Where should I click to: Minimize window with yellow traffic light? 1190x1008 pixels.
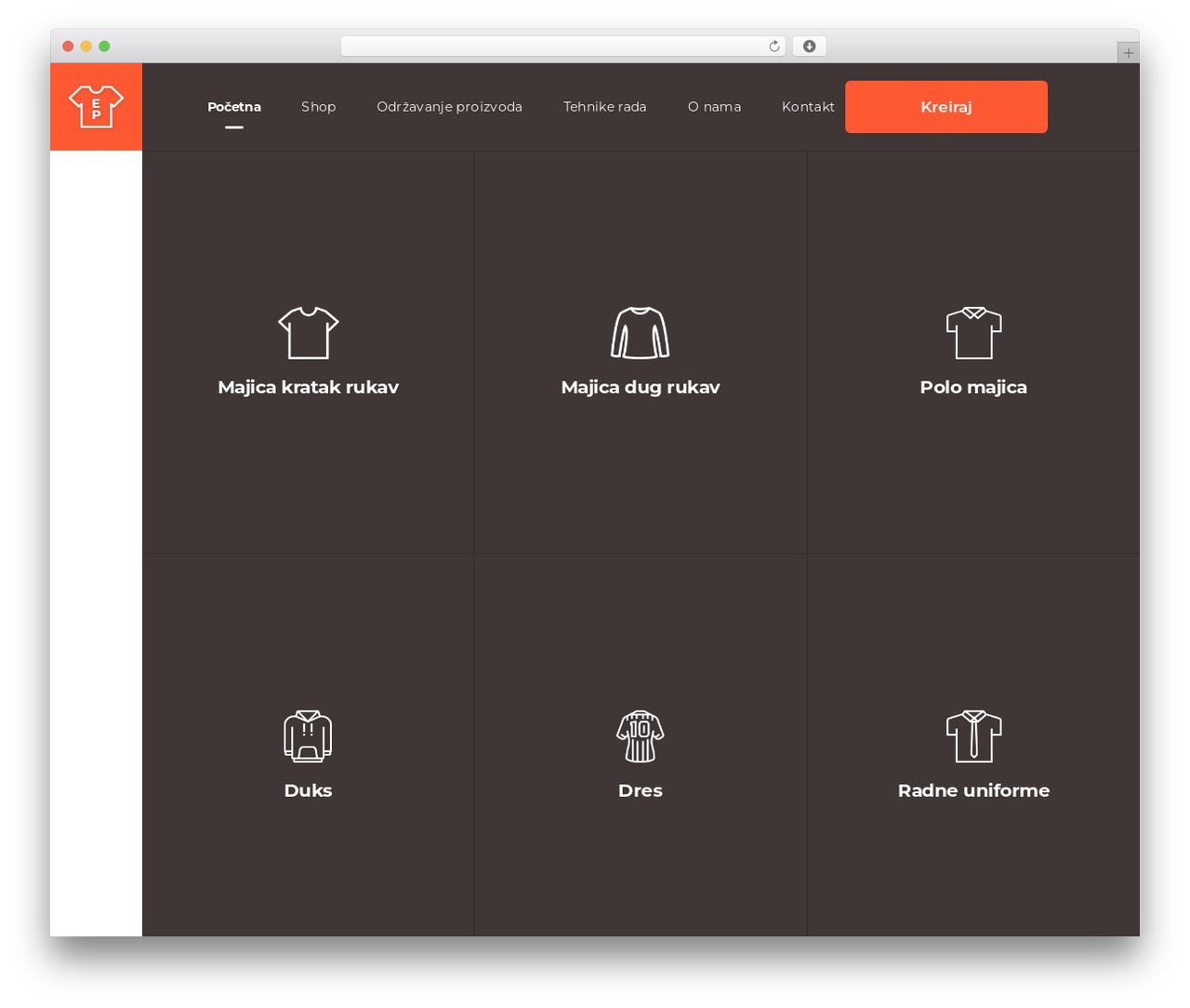[x=86, y=46]
